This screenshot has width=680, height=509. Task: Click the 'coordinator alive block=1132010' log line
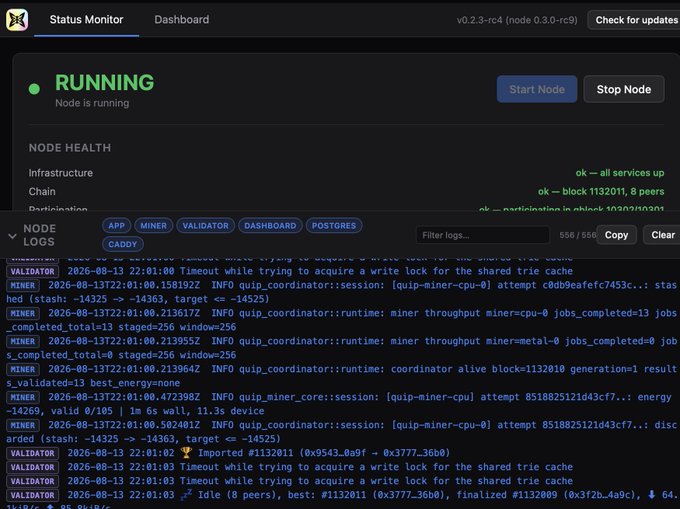tap(341, 376)
